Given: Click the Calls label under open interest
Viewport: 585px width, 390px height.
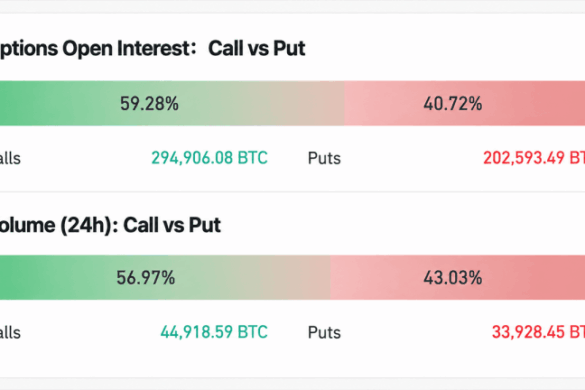Looking at the screenshot, I should 10,158.
